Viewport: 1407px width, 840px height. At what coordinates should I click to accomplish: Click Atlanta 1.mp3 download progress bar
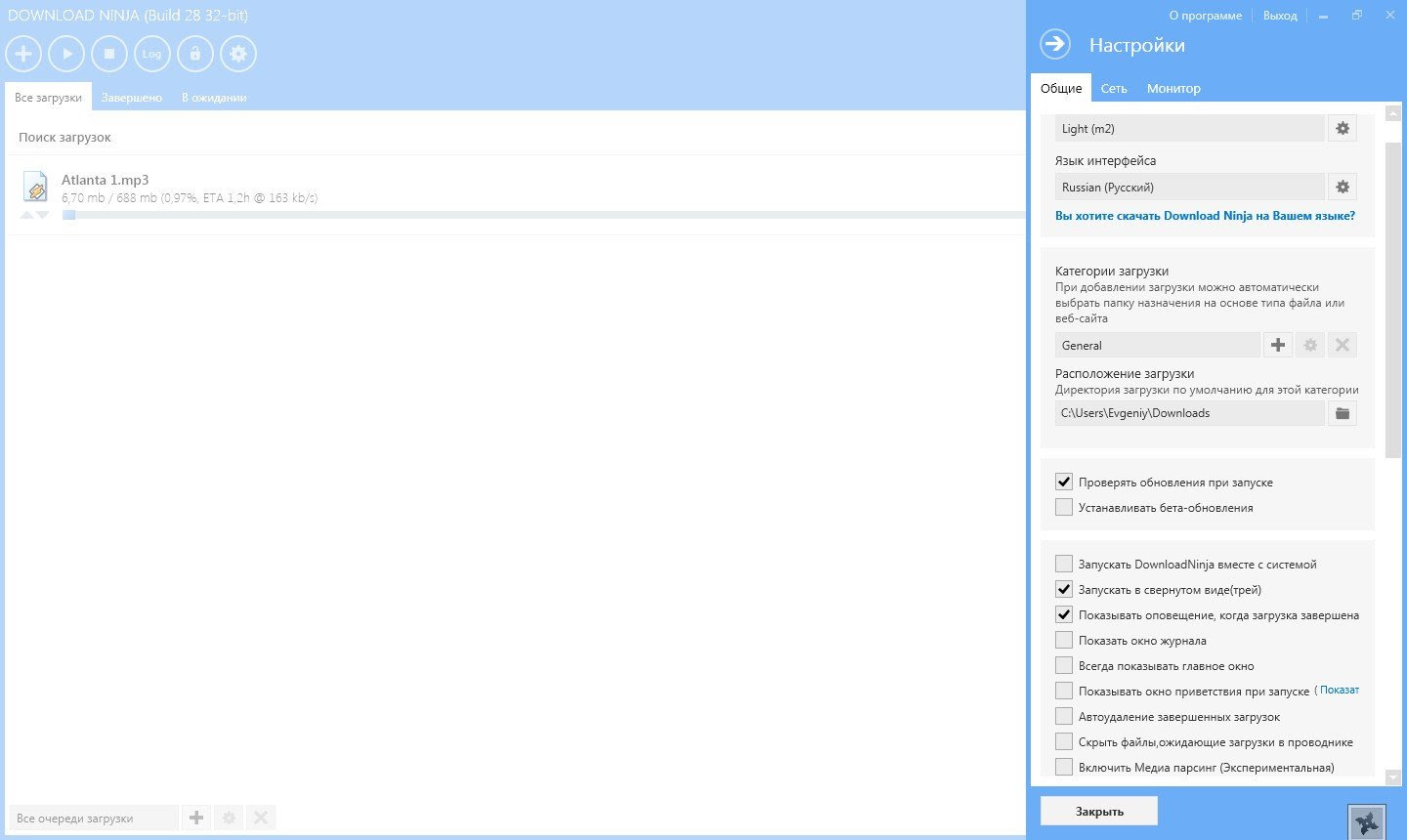tap(542, 215)
